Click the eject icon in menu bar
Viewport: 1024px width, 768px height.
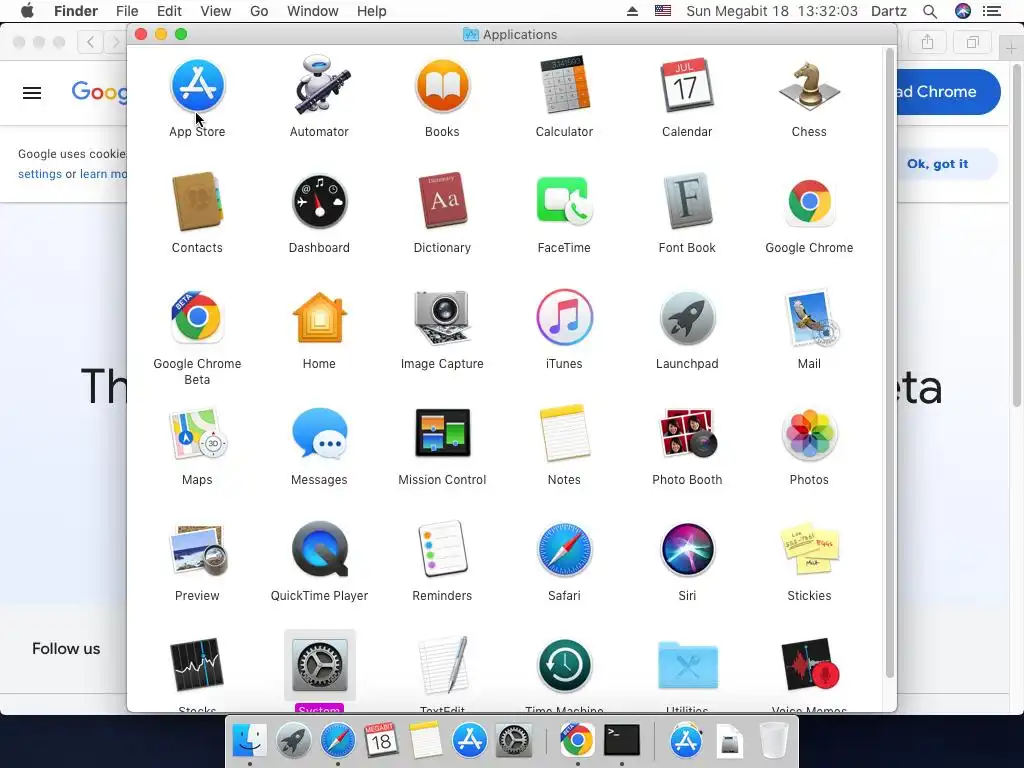[632, 11]
